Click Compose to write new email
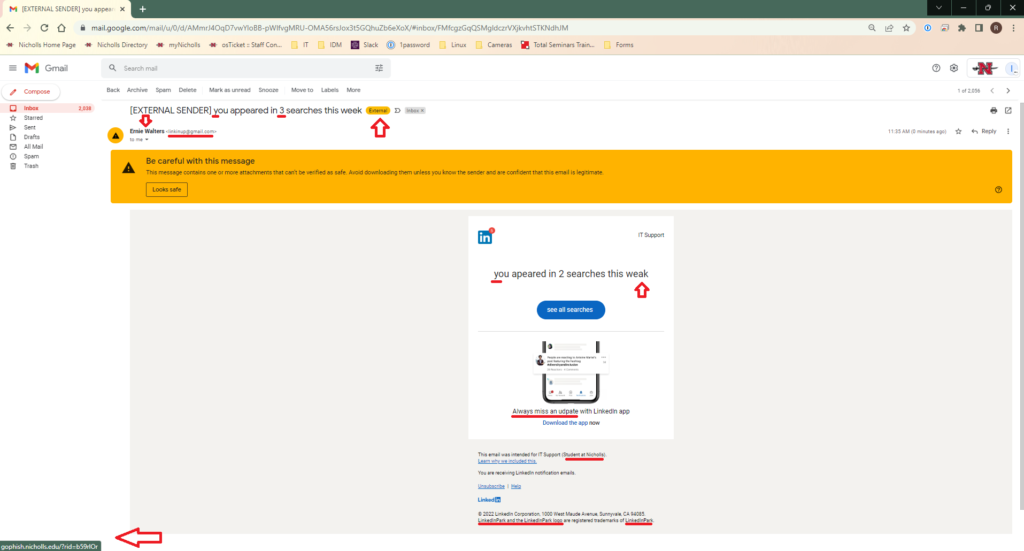 click(31, 91)
